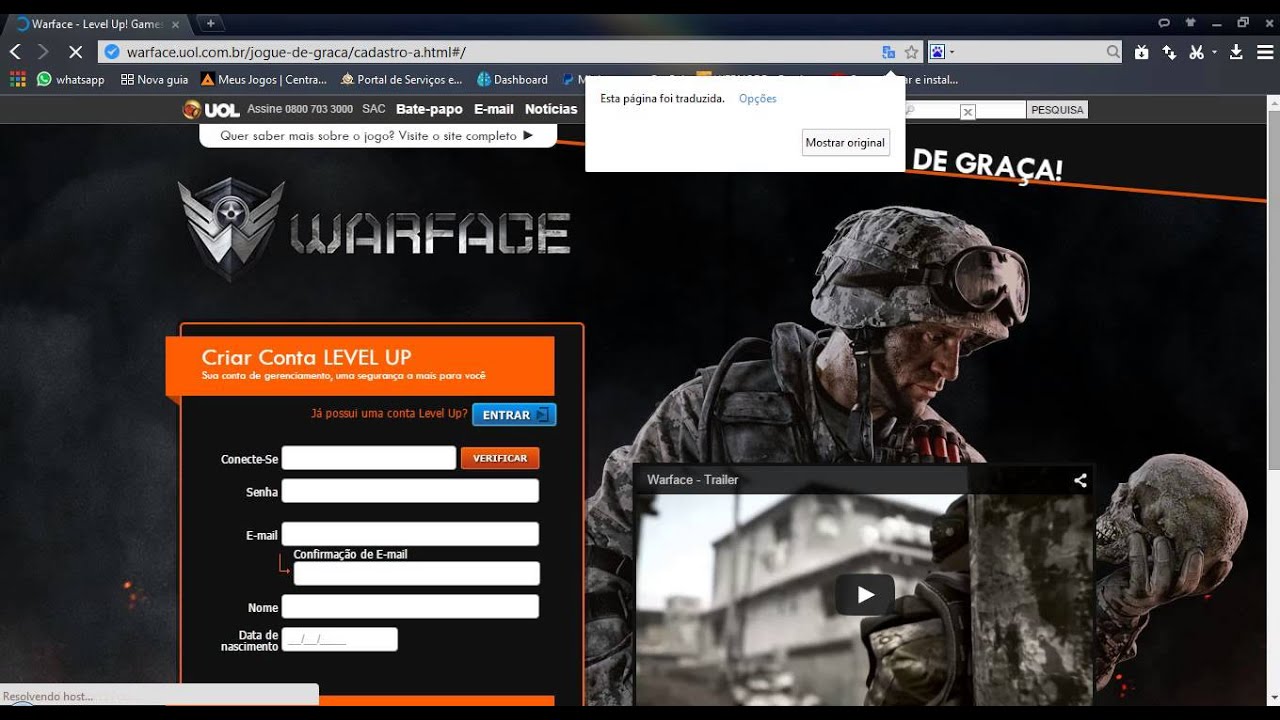Click the video download toolbar icon
Screen dimensions: 1280x720
(x=1142, y=52)
